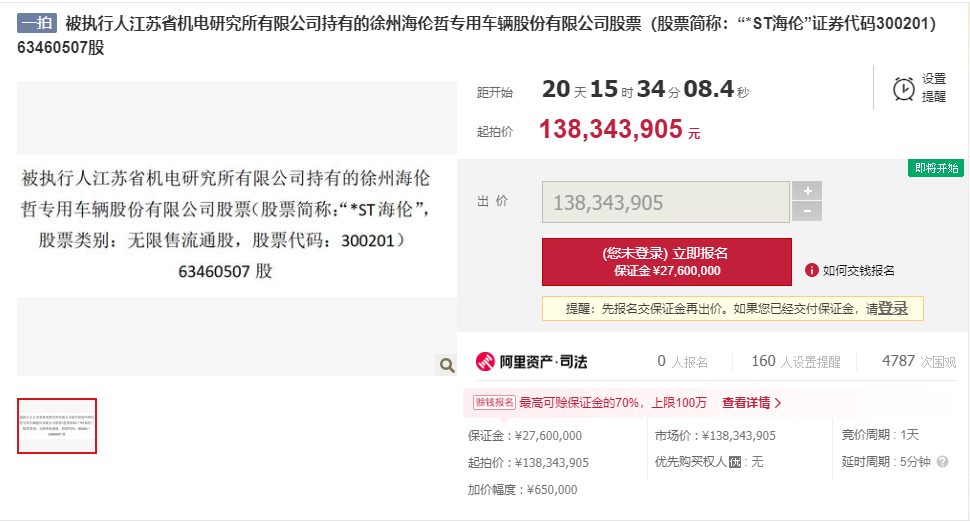Viewport: 970px width, 523px height.
Task: Open the 登录 login link
Action: pos(893,308)
